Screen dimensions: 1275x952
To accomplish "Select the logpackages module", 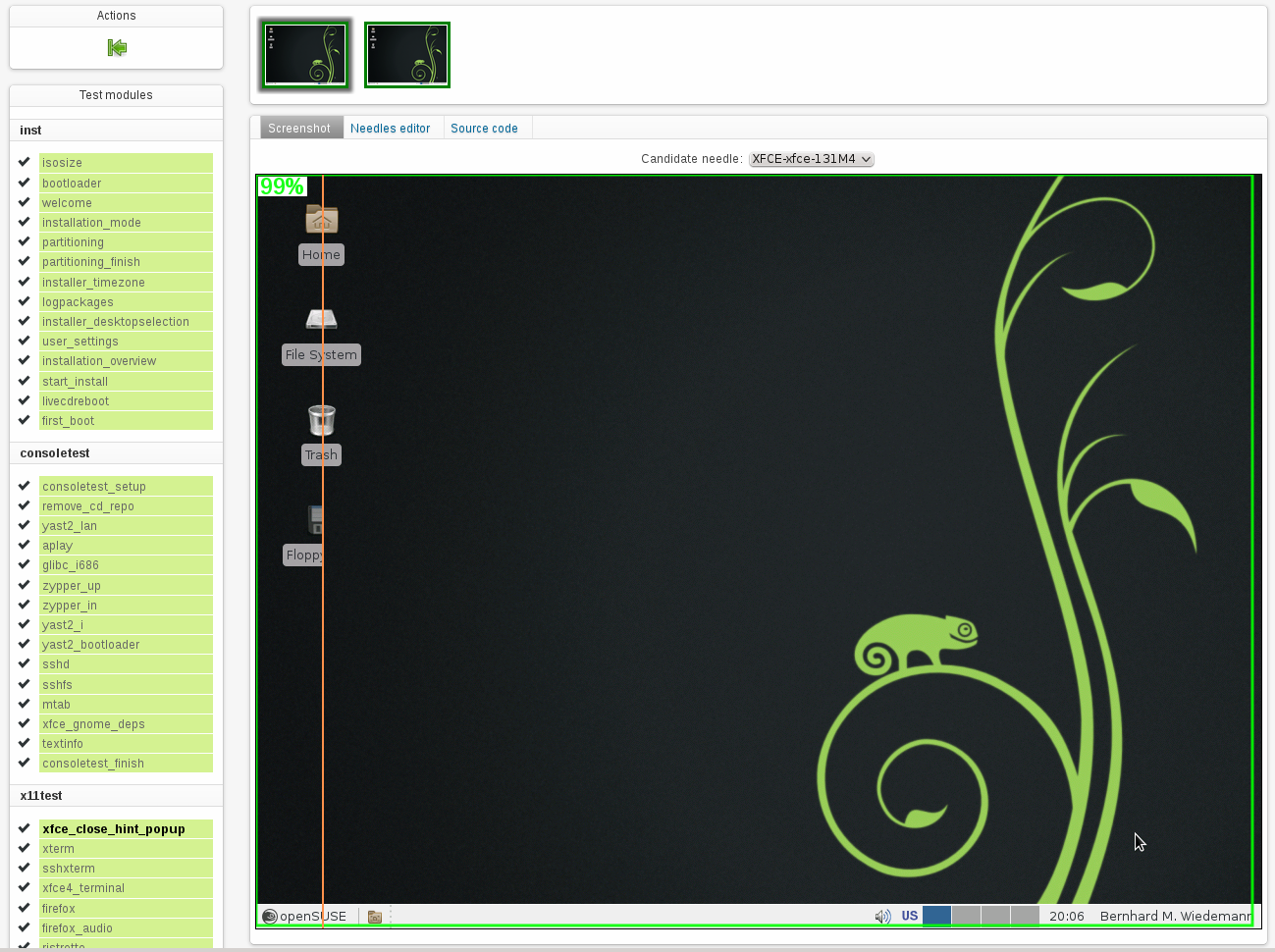I will (126, 302).
